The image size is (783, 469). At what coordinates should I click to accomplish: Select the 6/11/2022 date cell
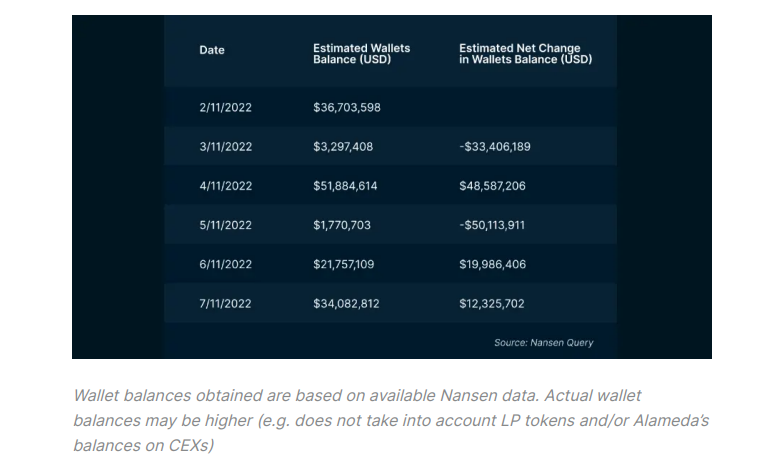tap(225, 264)
